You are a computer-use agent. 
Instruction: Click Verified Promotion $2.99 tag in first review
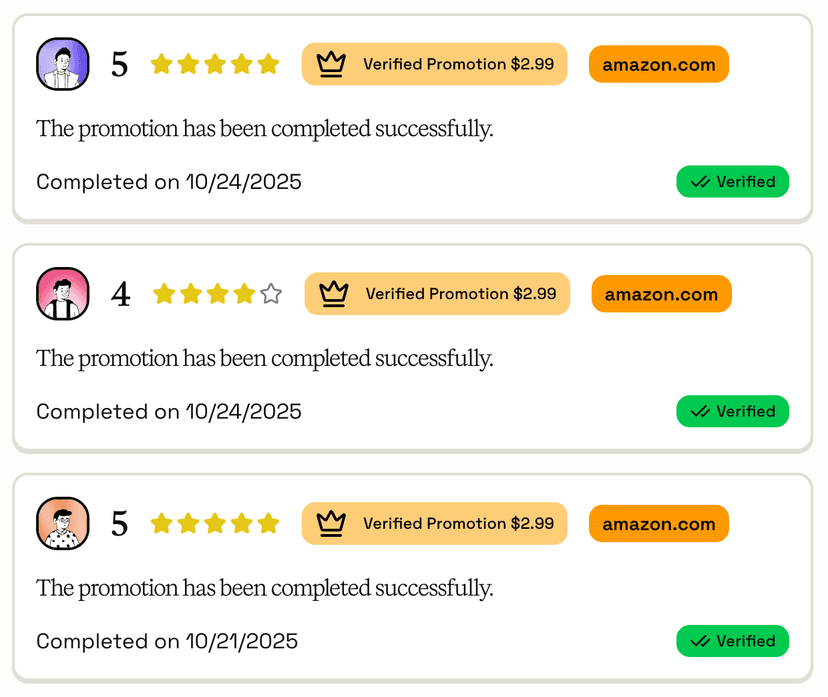(434, 64)
